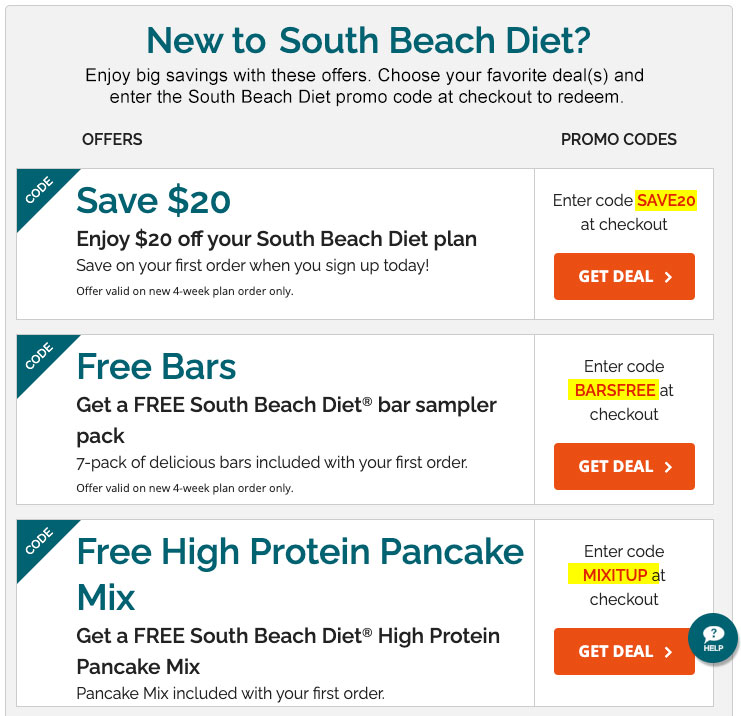Click the New to South Beach Diet title

tap(369, 40)
